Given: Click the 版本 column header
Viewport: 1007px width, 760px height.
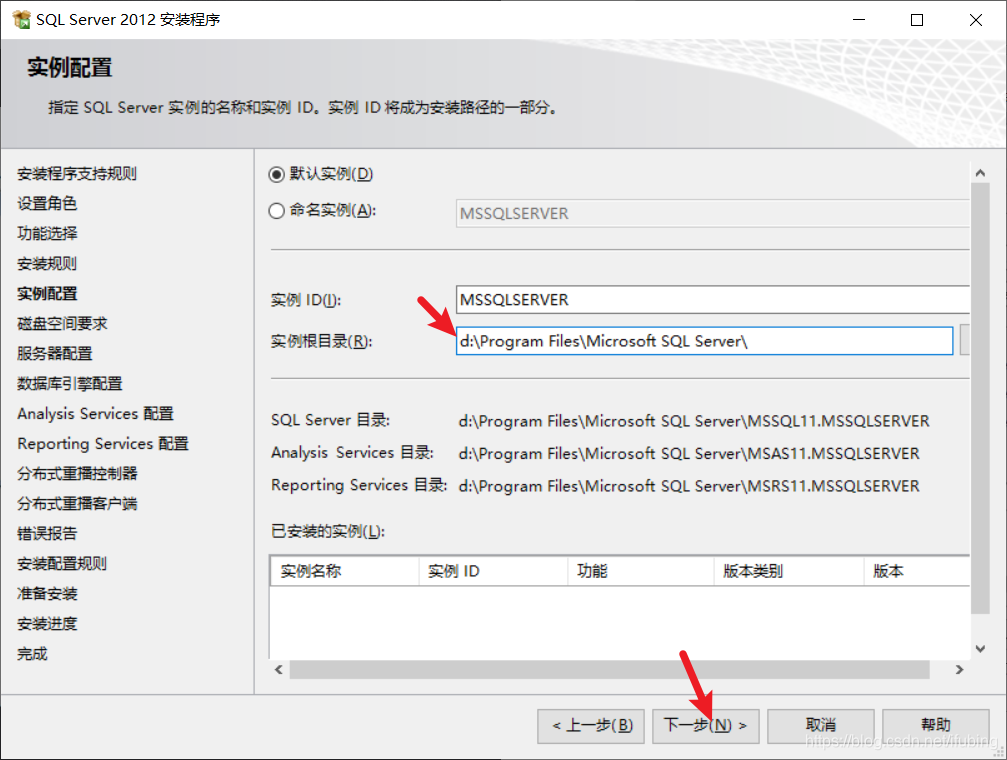Looking at the screenshot, I should click(917, 570).
